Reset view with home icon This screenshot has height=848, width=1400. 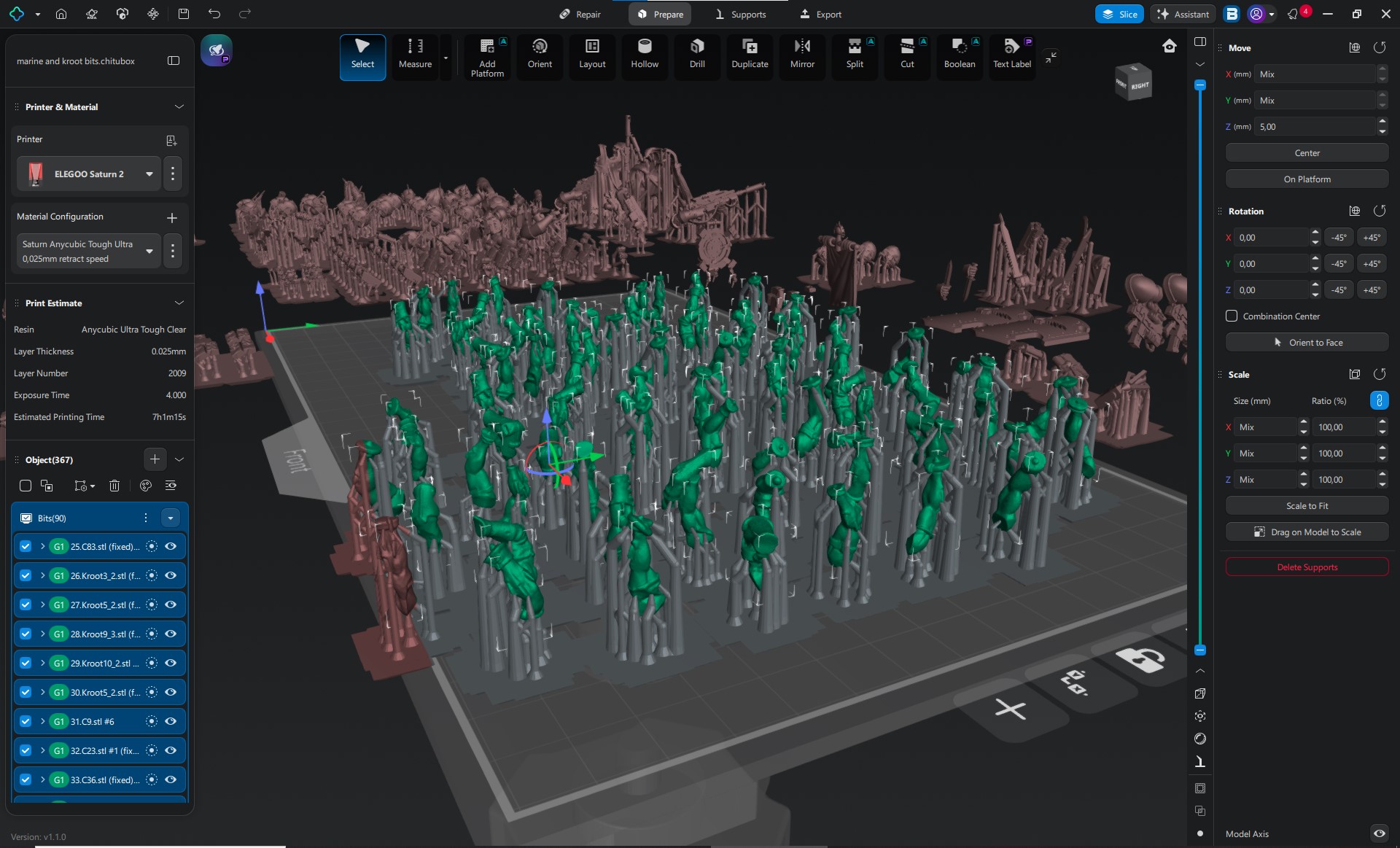pyautogui.click(x=1169, y=47)
